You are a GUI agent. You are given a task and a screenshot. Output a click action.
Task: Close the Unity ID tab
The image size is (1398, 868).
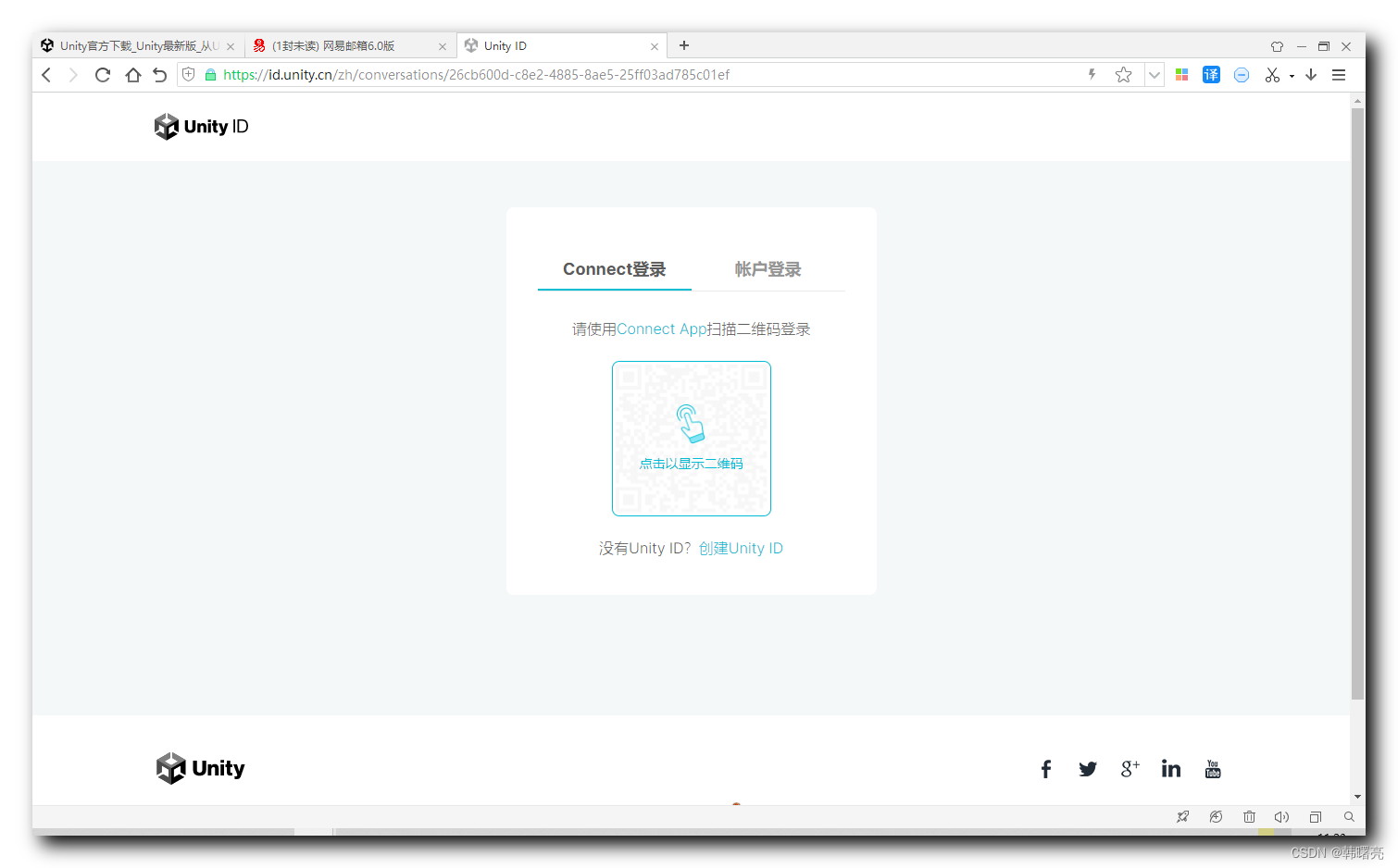click(x=655, y=46)
